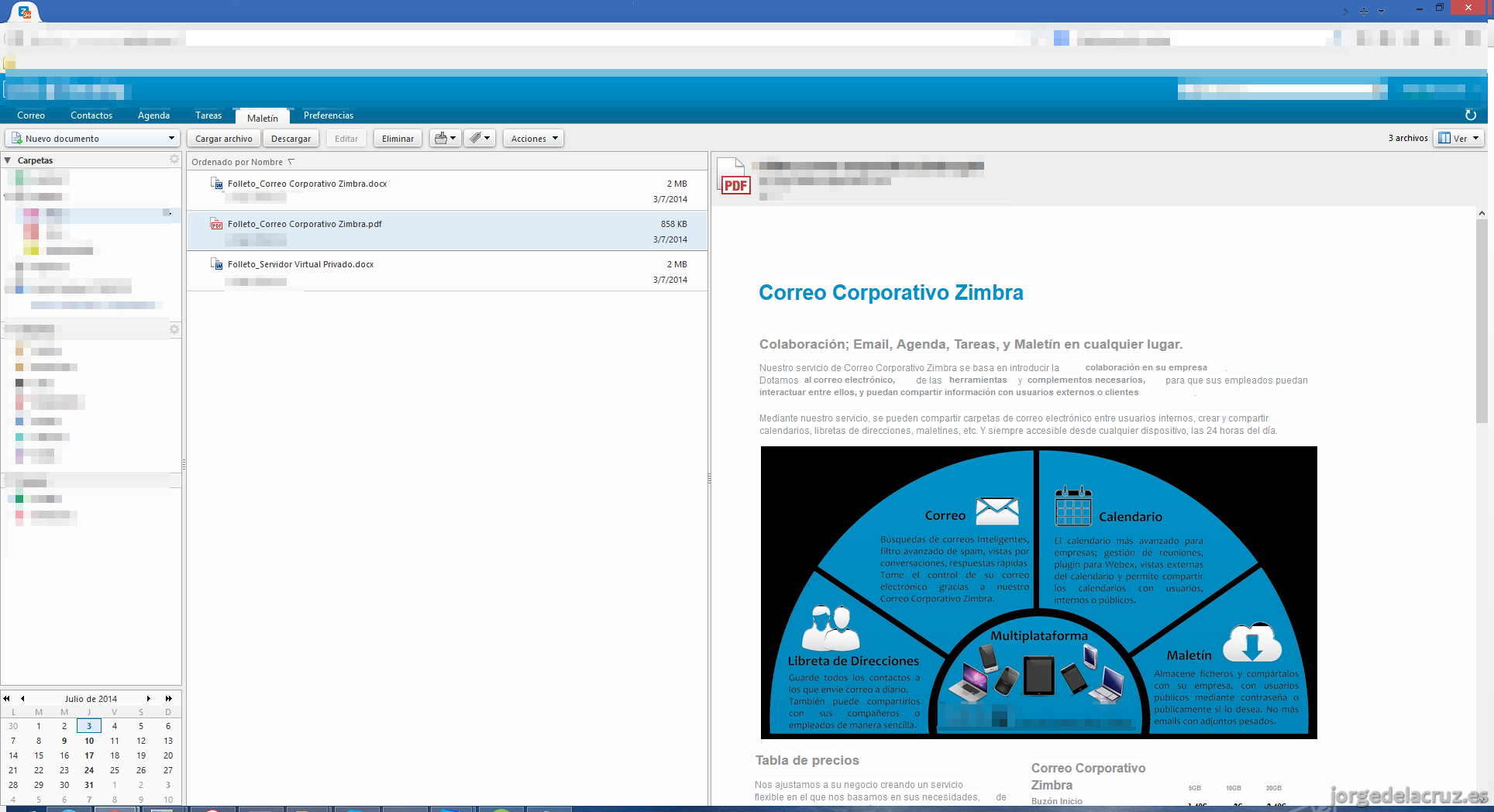The image size is (1494, 812).
Task: Click the Descargar button
Action: pos(291,139)
